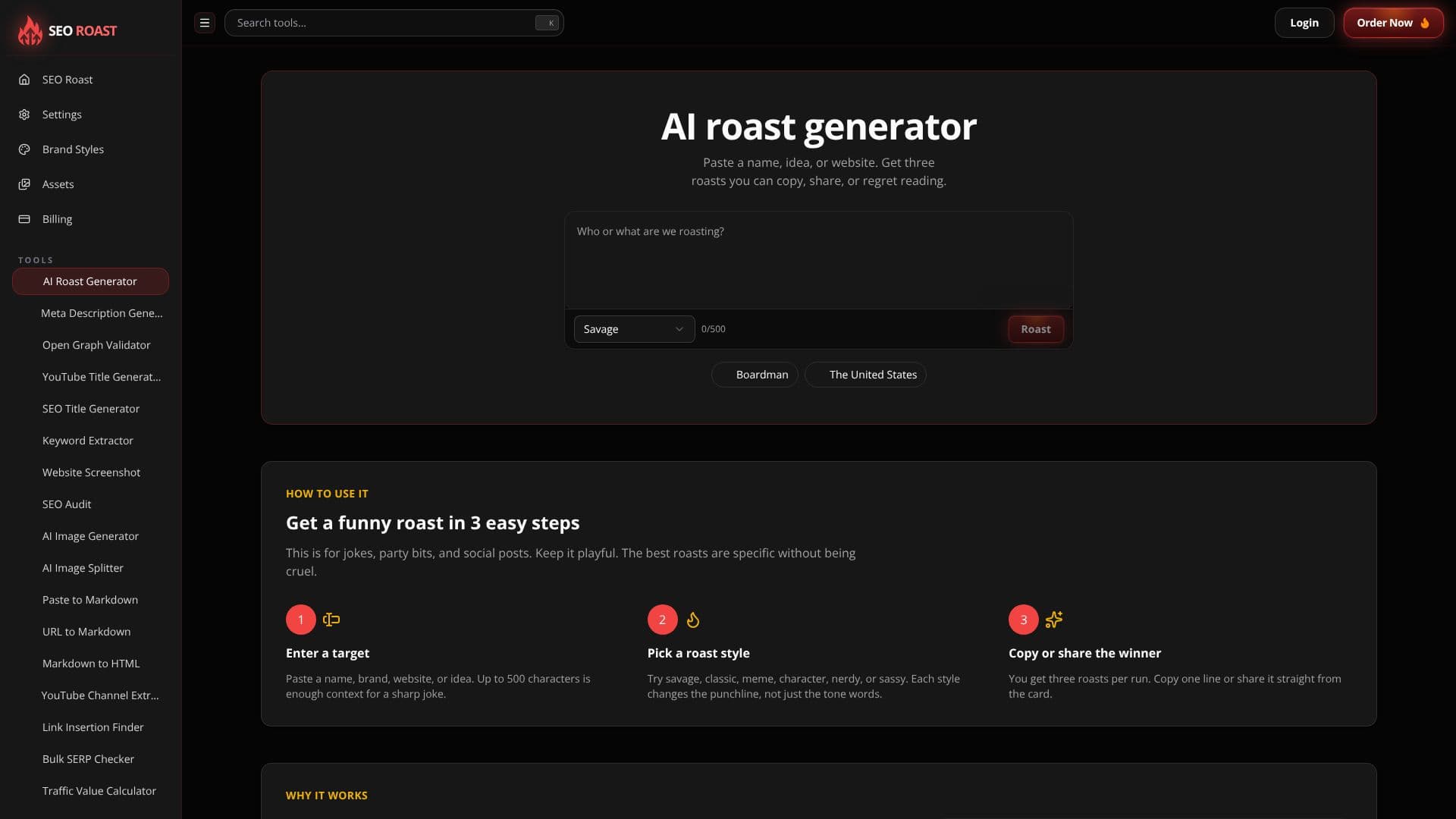This screenshot has height=819, width=1456.
Task: Open the Savage roast style dropdown
Action: click(634, 329)
